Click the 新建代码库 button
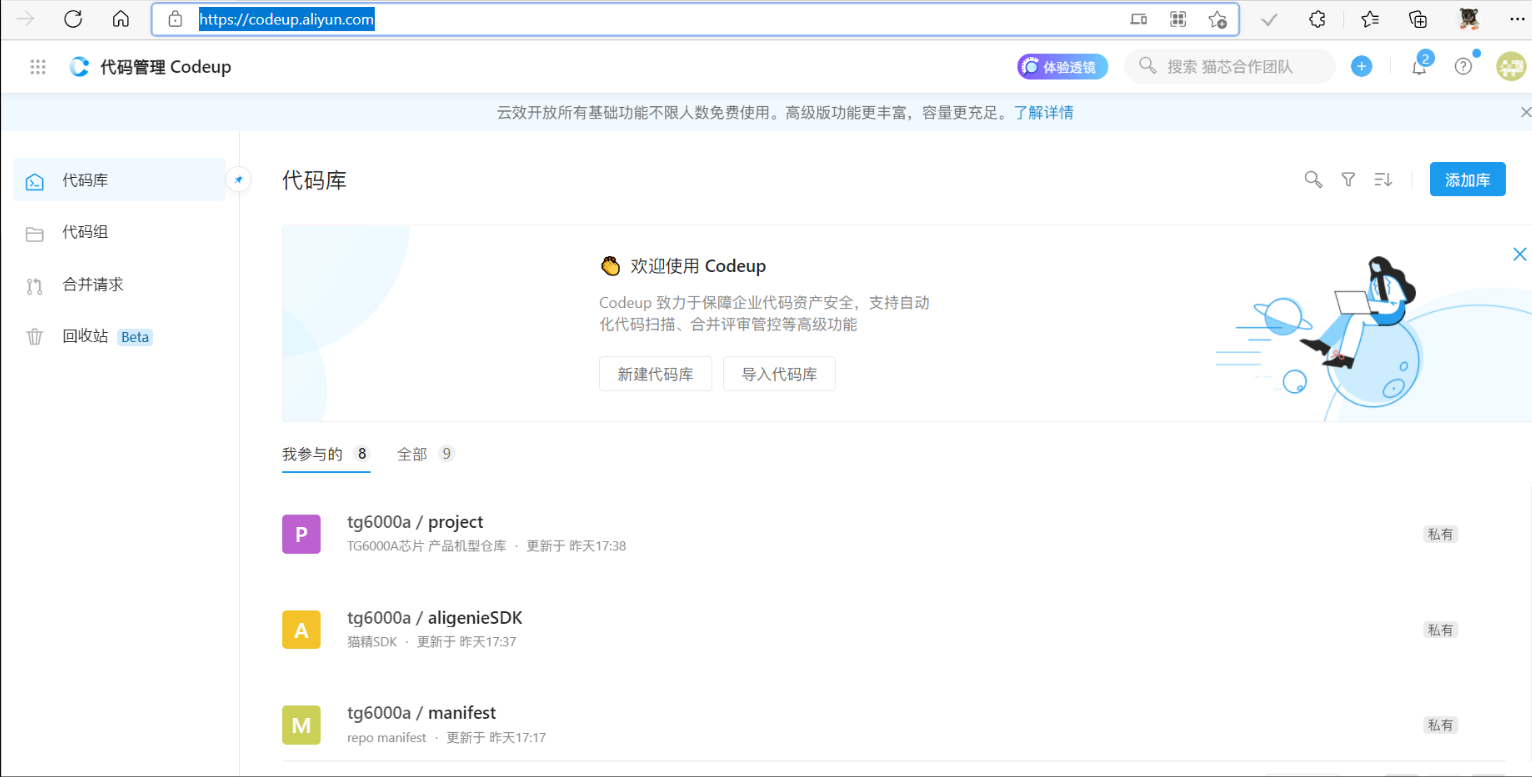This screenshot has width=1532, height=777. click(x=655, y=374)
